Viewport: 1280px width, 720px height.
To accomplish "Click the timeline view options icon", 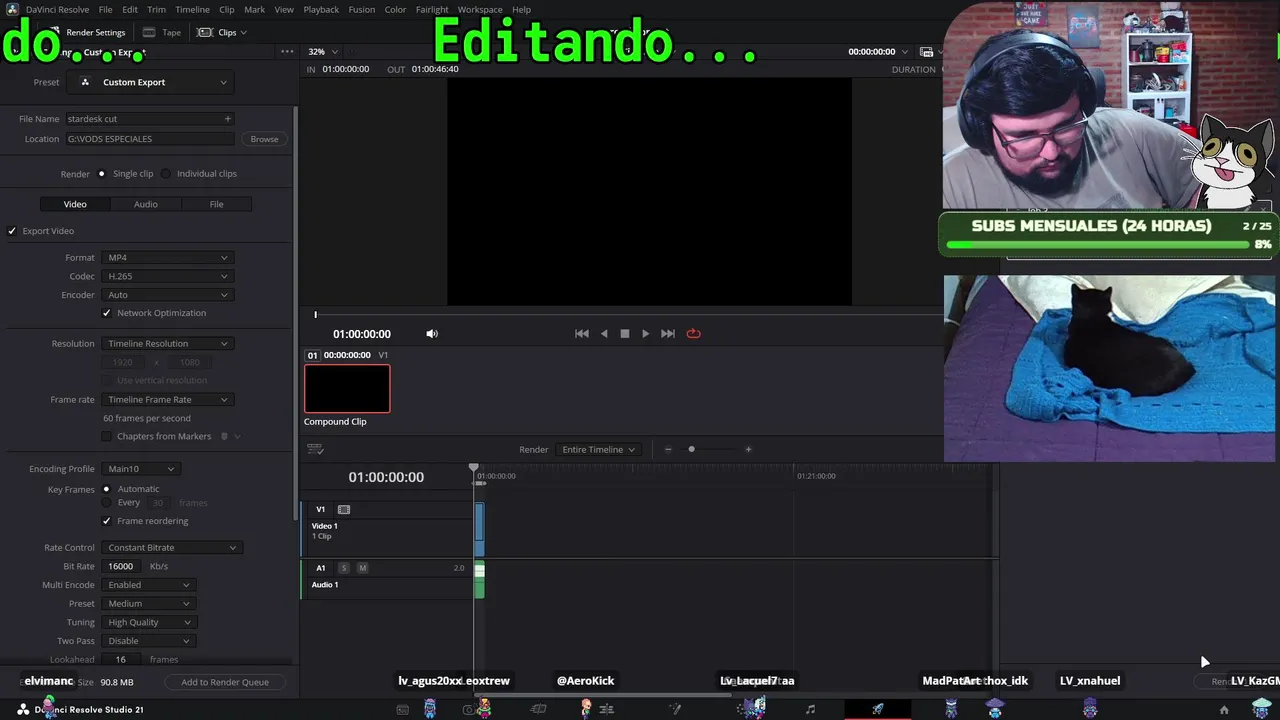I will pyautogui.click(x=315, y=450).
